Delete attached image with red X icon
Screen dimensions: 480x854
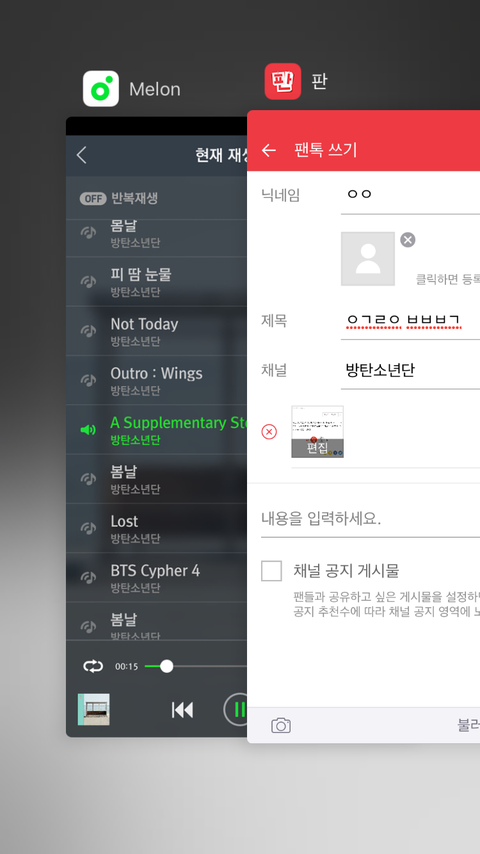point(269,432)
